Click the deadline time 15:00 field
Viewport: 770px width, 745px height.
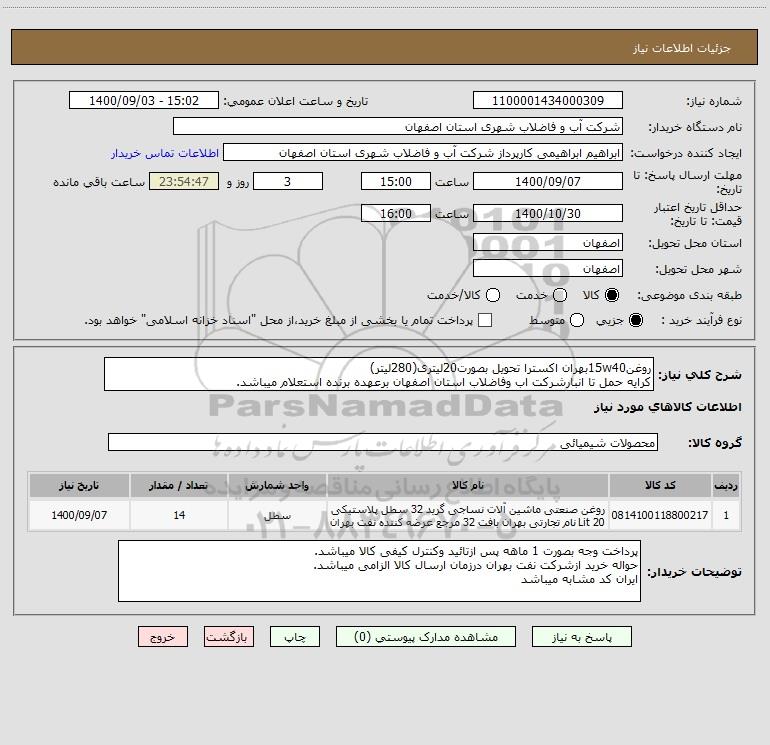396,181
